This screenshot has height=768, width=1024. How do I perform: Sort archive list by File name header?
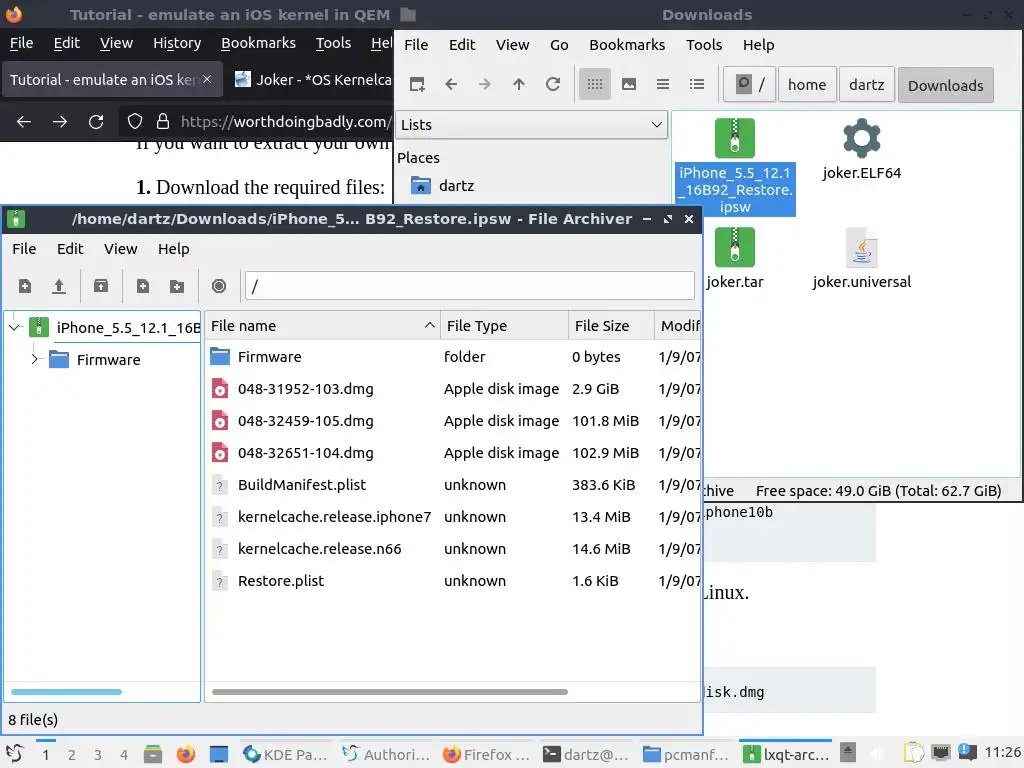323,326
